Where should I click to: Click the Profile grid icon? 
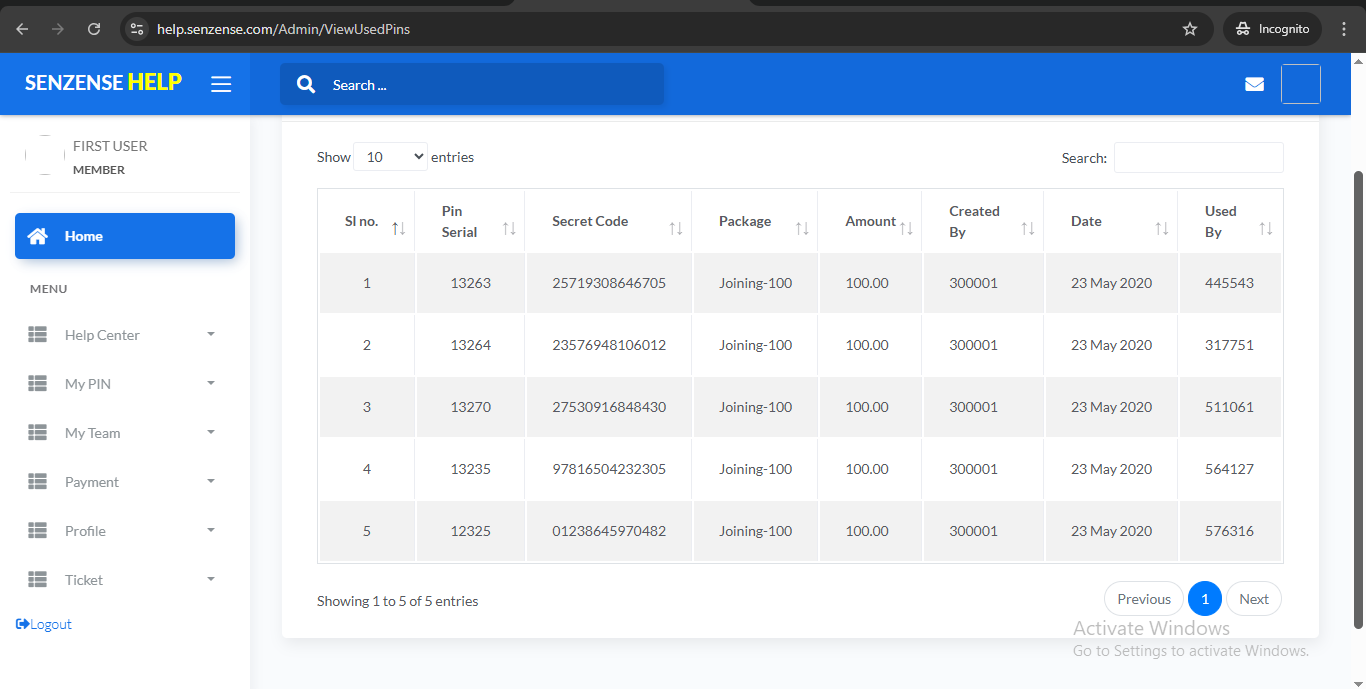38,531
